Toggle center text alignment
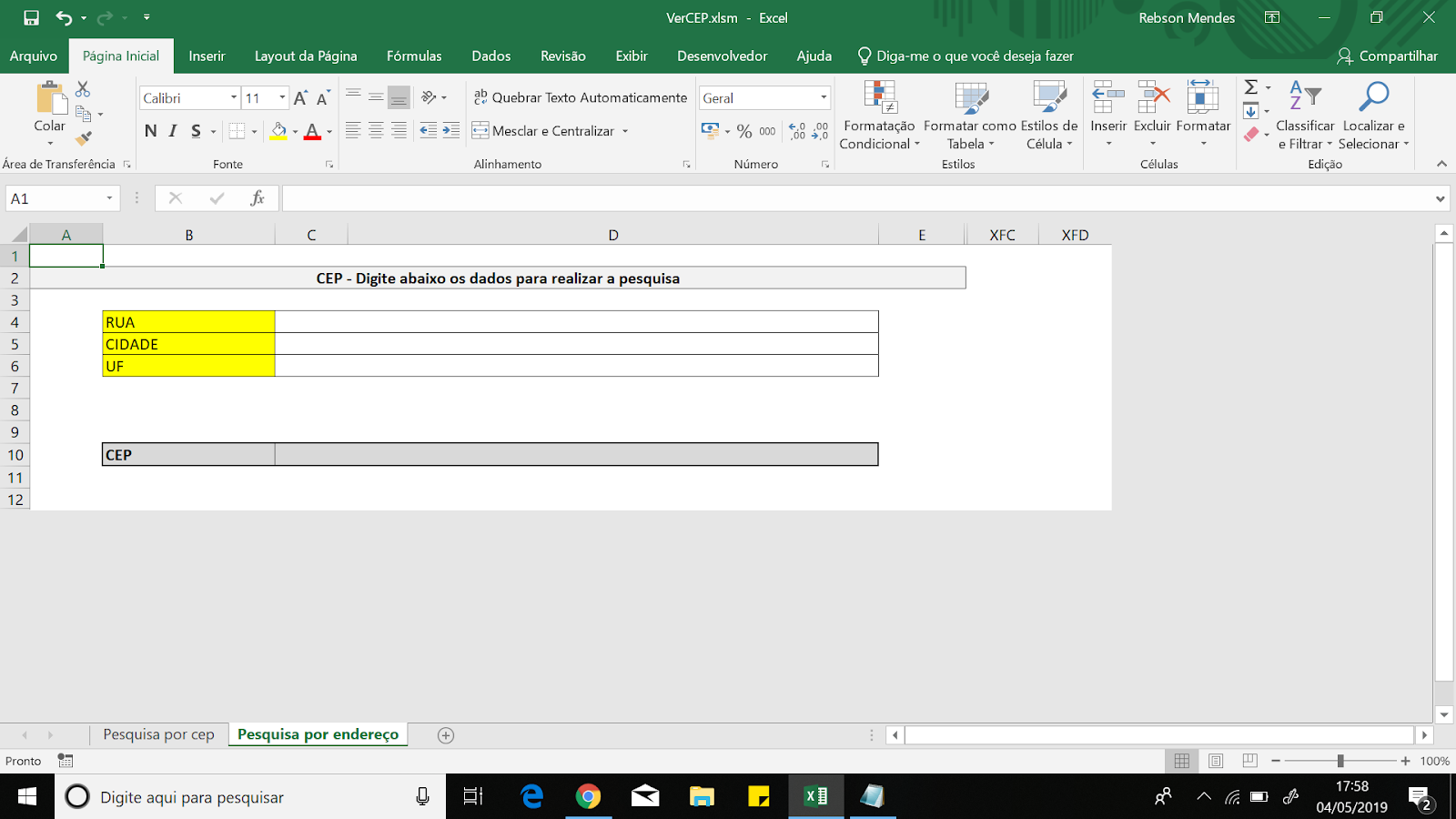 [376, 130]
